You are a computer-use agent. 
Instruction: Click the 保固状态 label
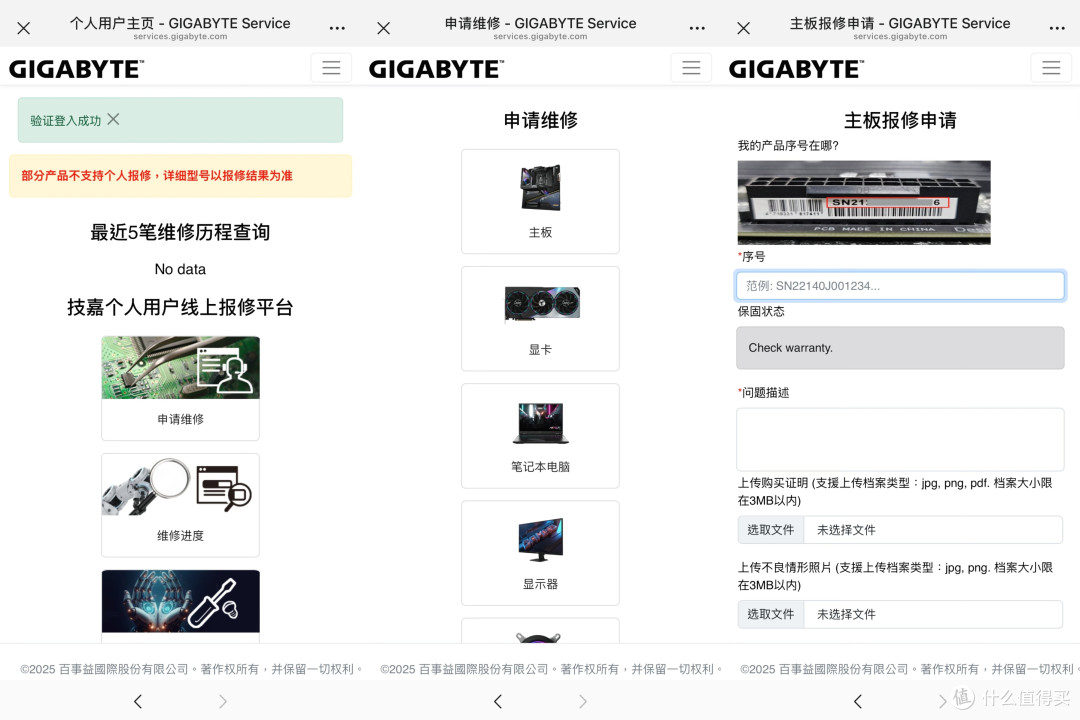coord(761,311)
